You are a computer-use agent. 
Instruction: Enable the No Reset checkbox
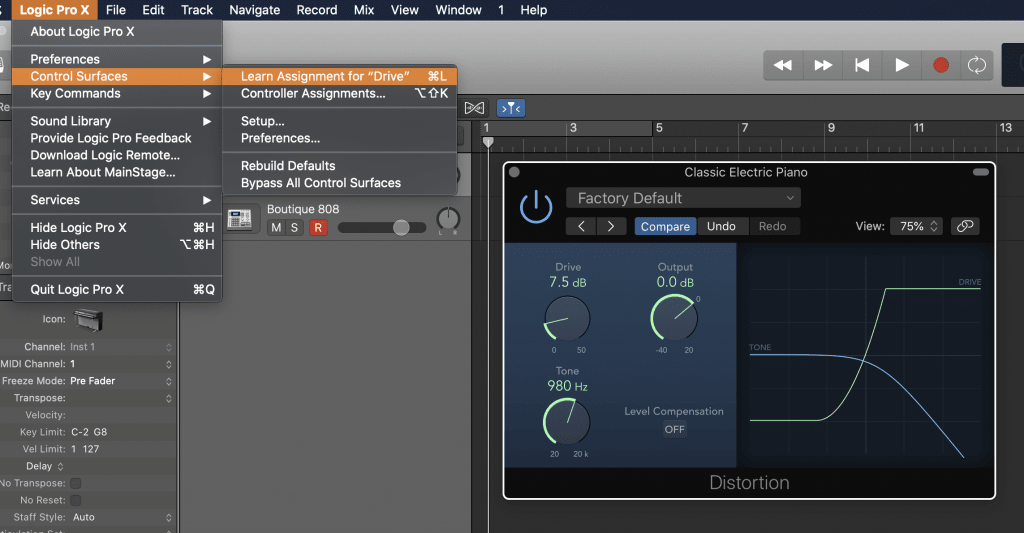click(x=76, y=500)
